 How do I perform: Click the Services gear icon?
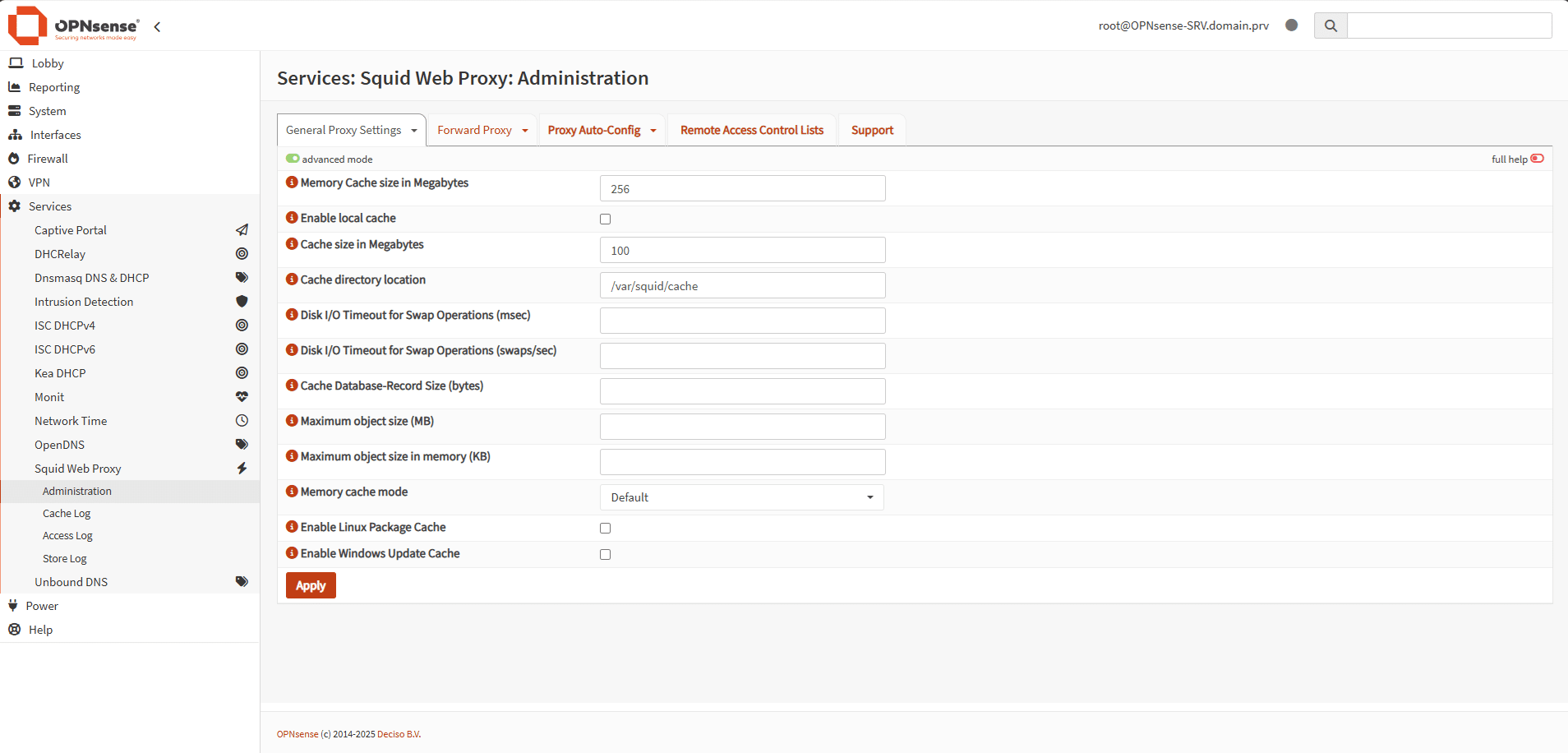click(x=14, y=206)
